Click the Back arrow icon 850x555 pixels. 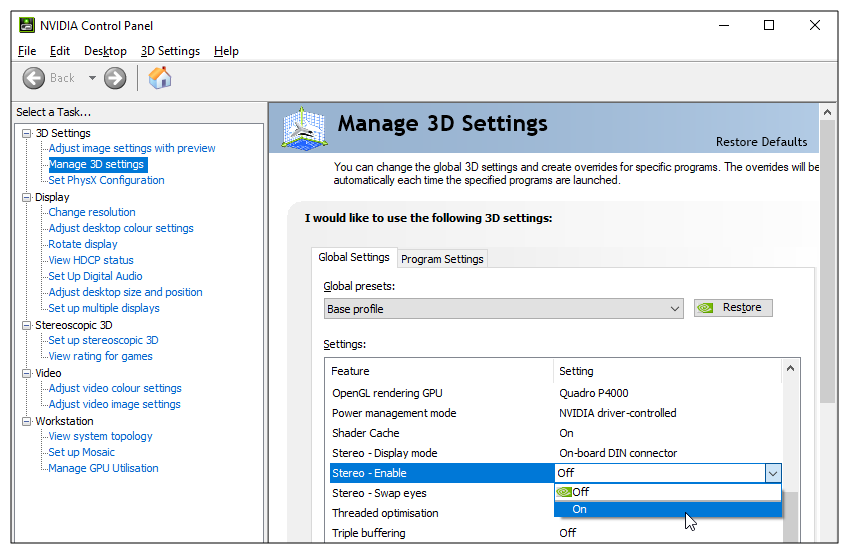coord(33,78)
